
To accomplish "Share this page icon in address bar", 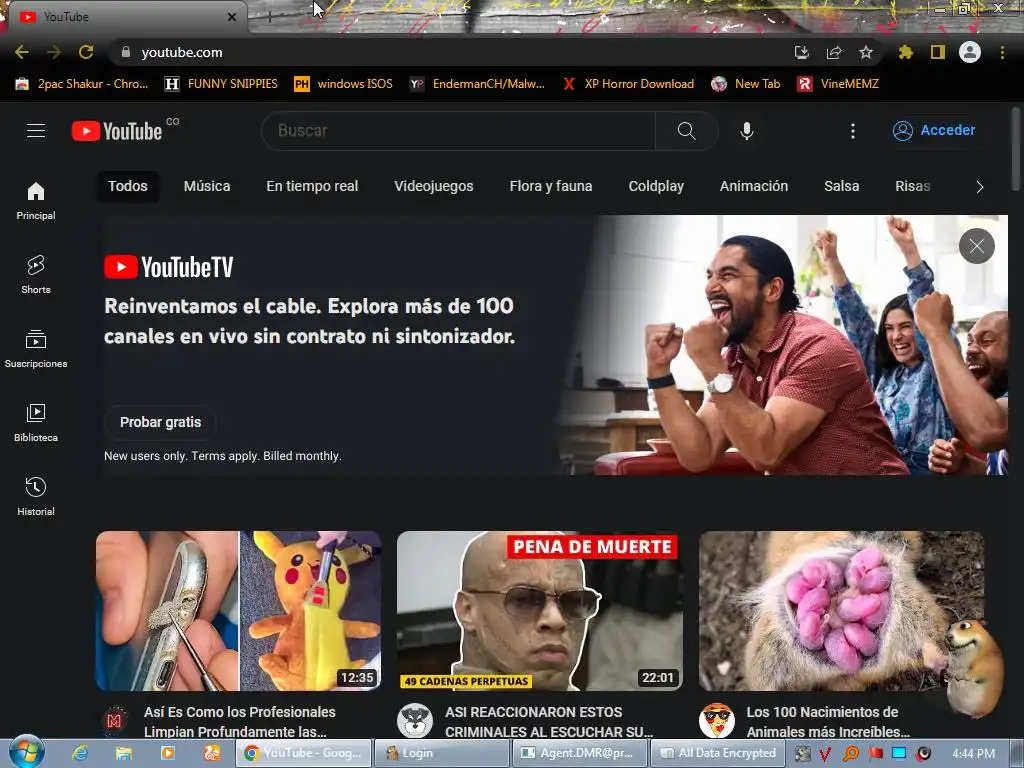I will point(834,52).
